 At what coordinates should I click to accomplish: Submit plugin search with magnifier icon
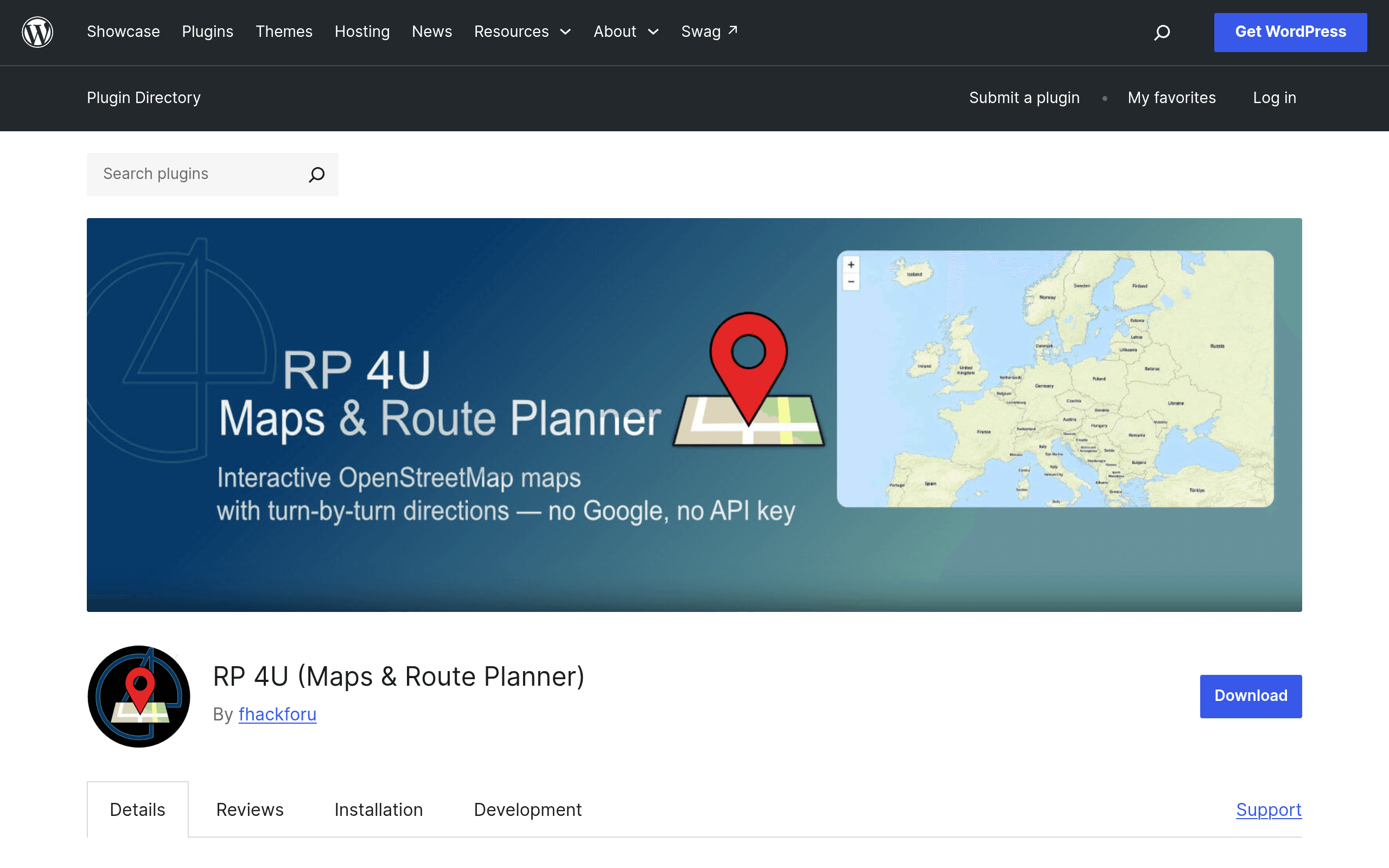(x=317, y=174)
